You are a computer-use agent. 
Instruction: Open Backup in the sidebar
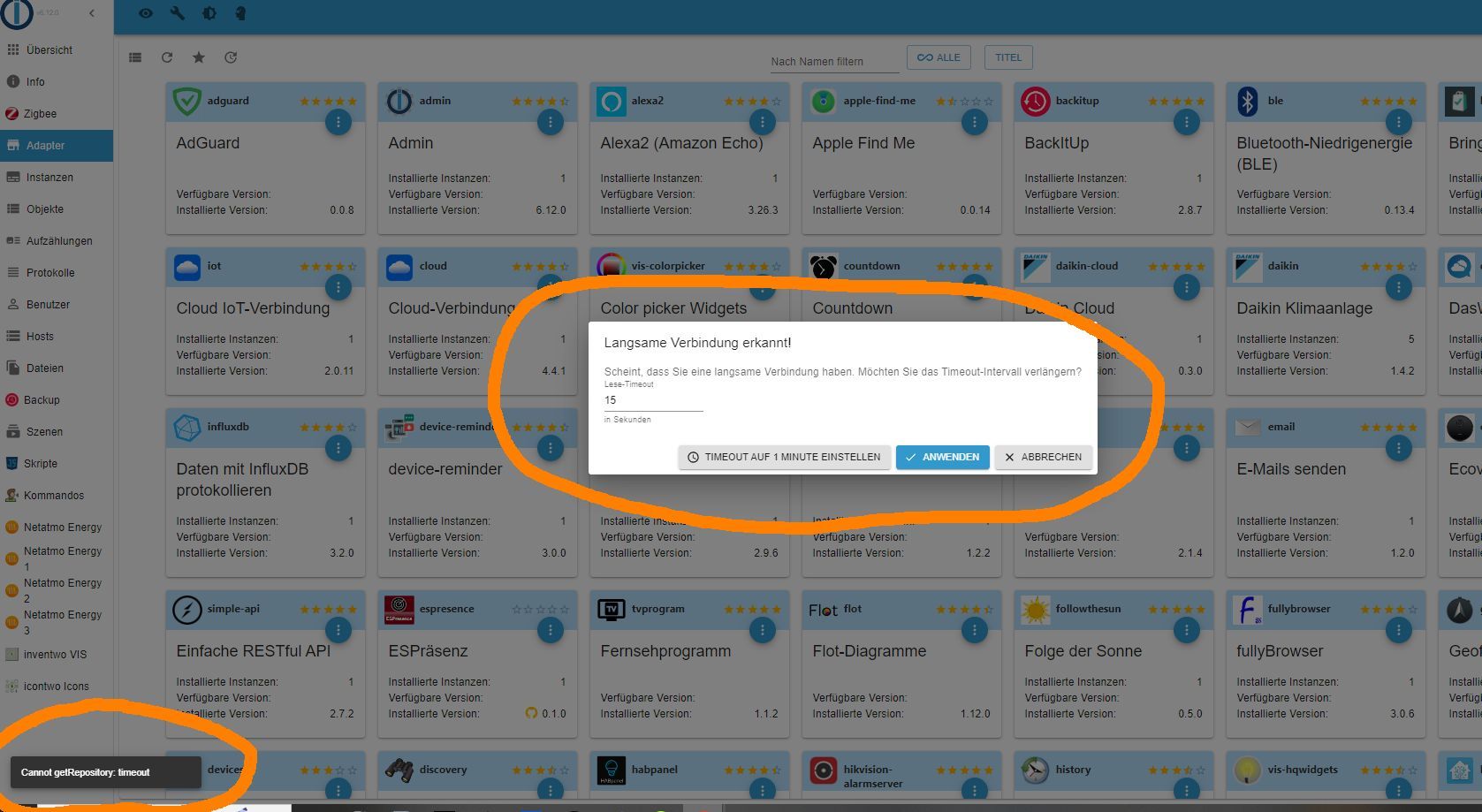[57, 400]
